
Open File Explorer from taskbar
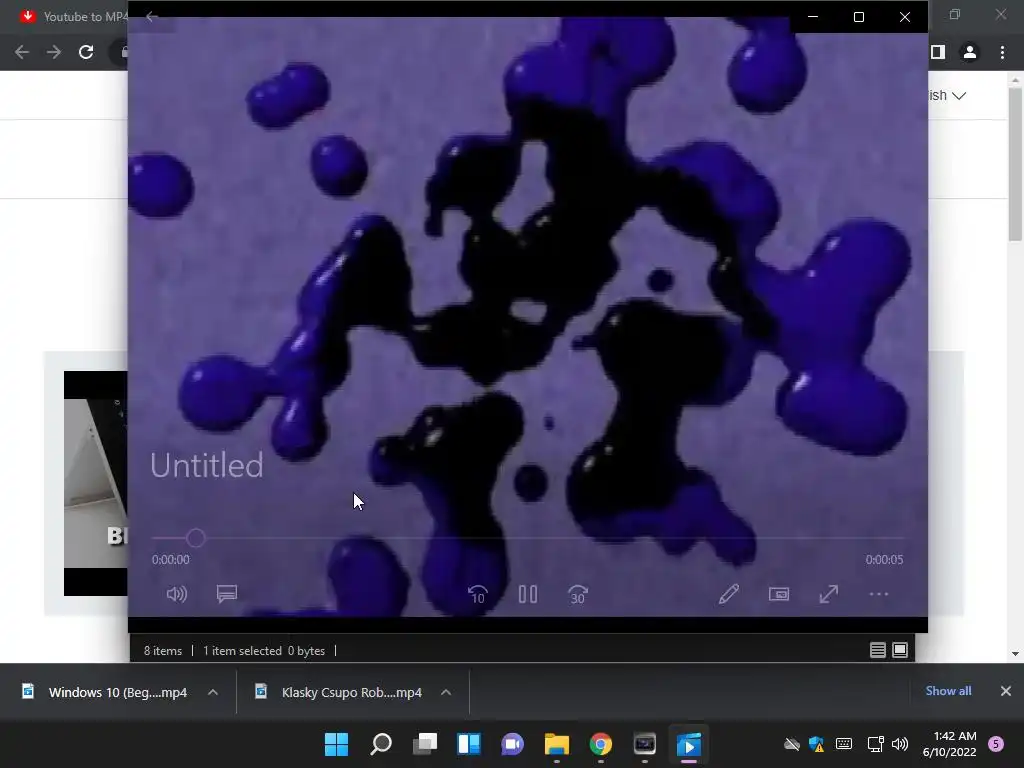click(x=556, y=744)
